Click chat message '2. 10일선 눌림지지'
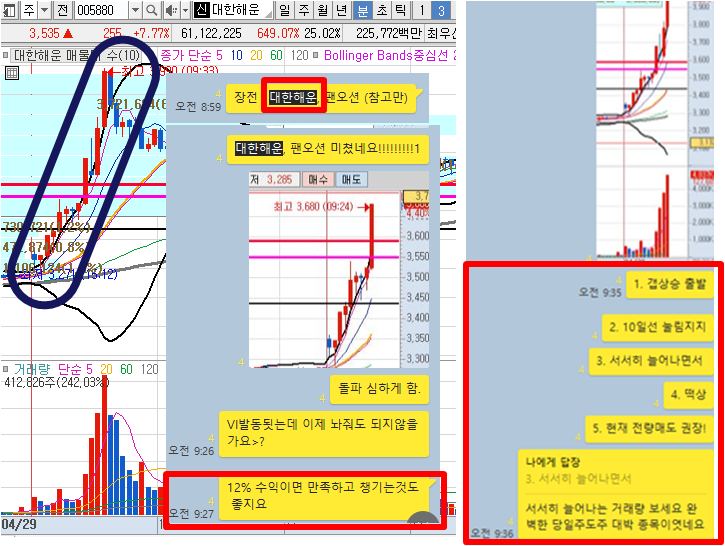This screenshot has height=546, width=725. (x=657, y=327)
